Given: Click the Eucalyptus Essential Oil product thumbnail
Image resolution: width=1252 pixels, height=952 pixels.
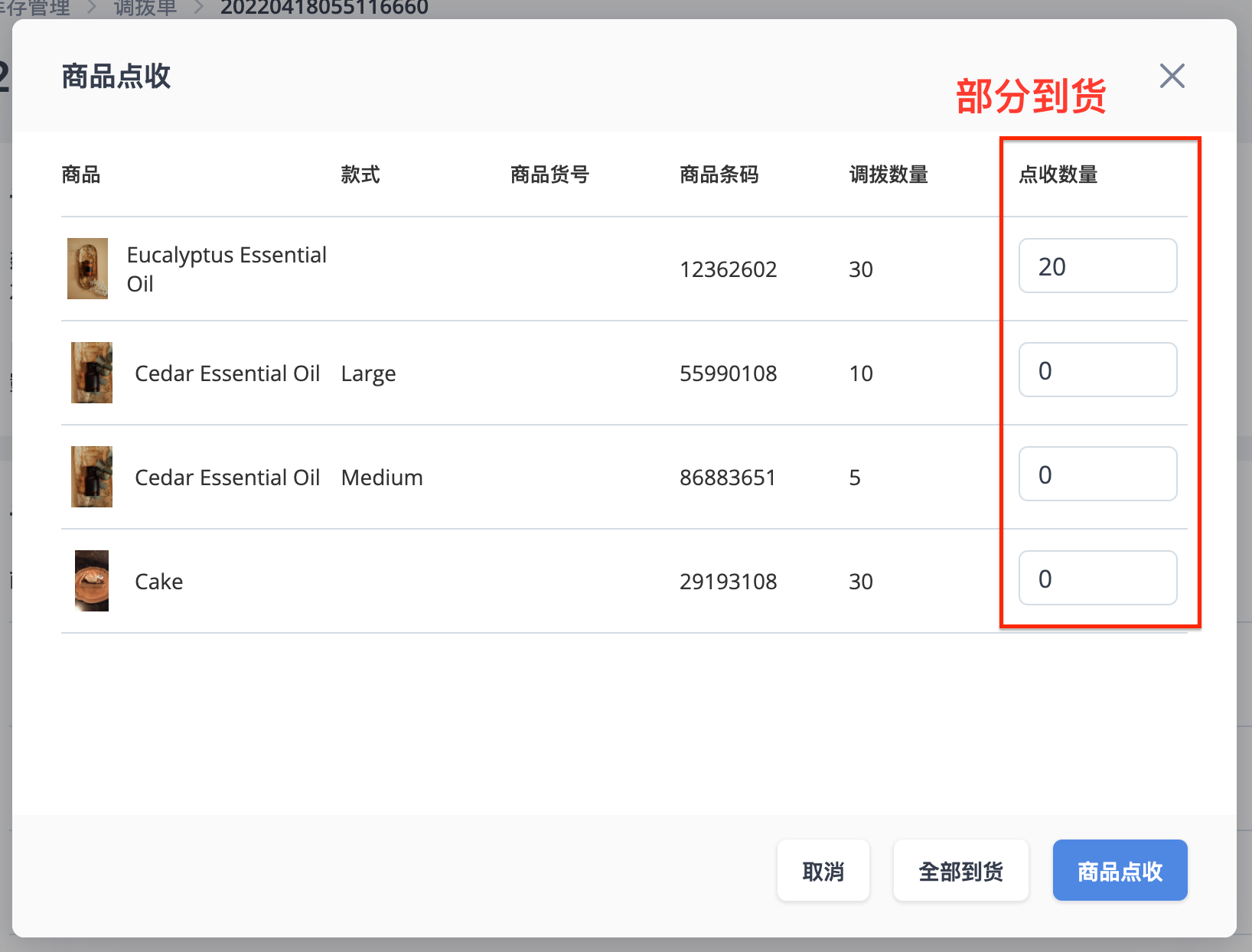Looking at the screenshot, I should [x=87, y=269].
